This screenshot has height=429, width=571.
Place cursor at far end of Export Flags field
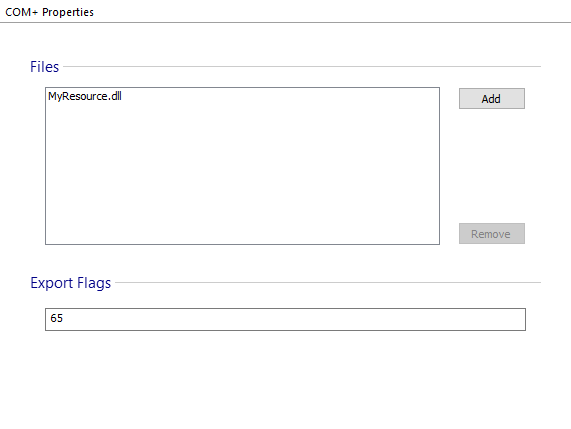click(521, 319)
